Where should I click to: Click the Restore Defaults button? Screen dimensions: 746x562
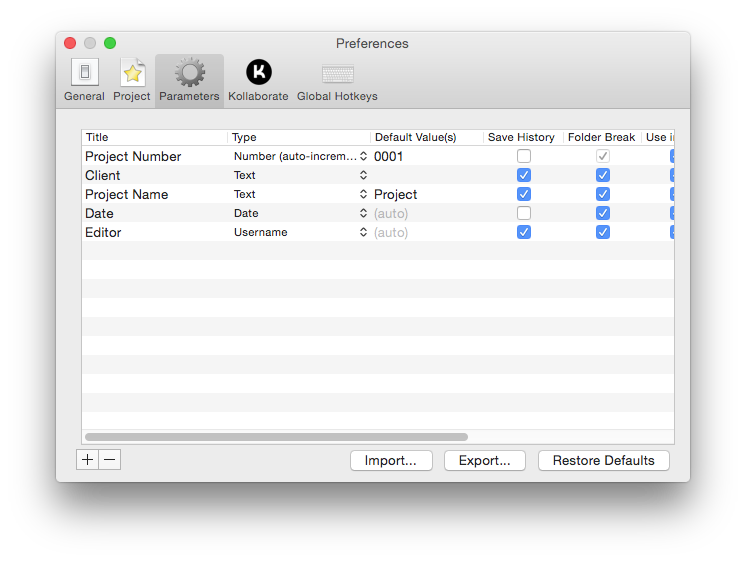pyautogui.click(x=603, y=461)
